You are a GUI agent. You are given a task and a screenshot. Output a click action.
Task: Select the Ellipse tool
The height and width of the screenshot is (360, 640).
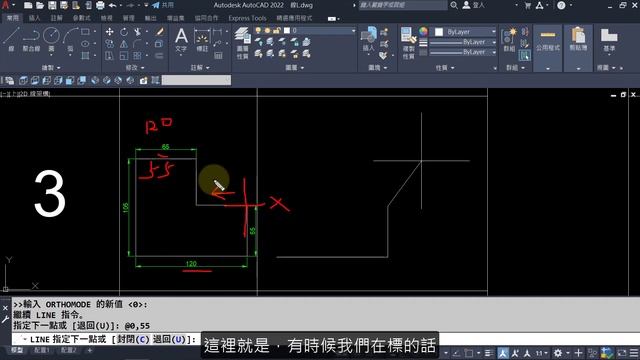85,44
